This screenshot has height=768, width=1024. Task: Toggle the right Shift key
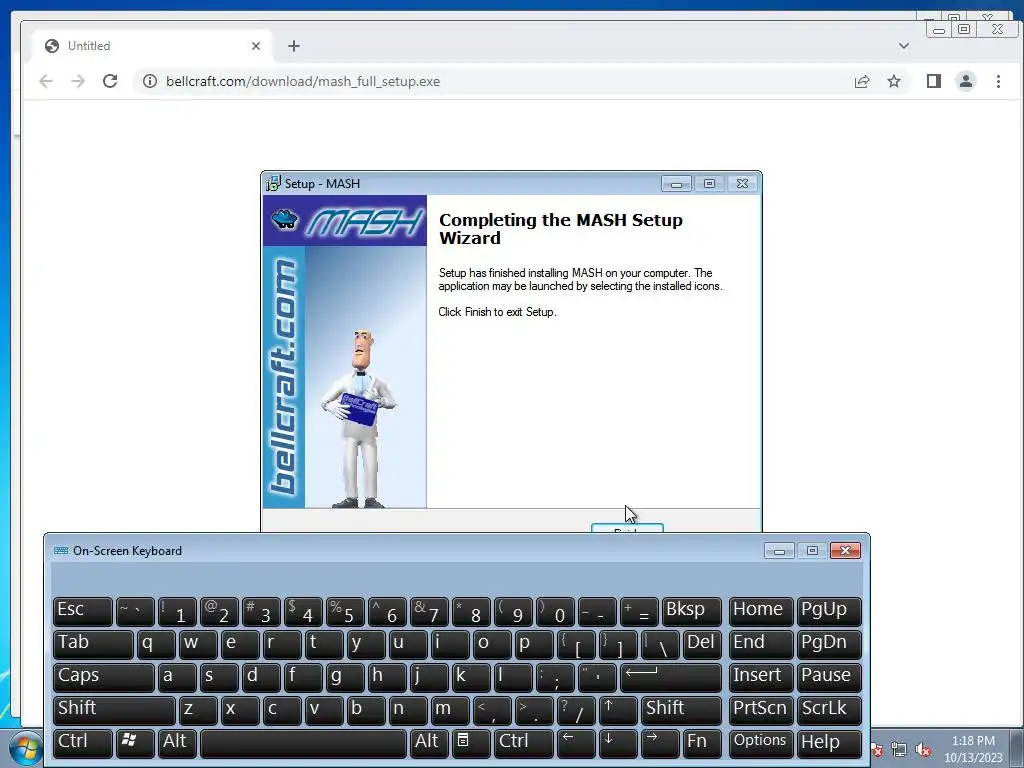pos(681,710)
